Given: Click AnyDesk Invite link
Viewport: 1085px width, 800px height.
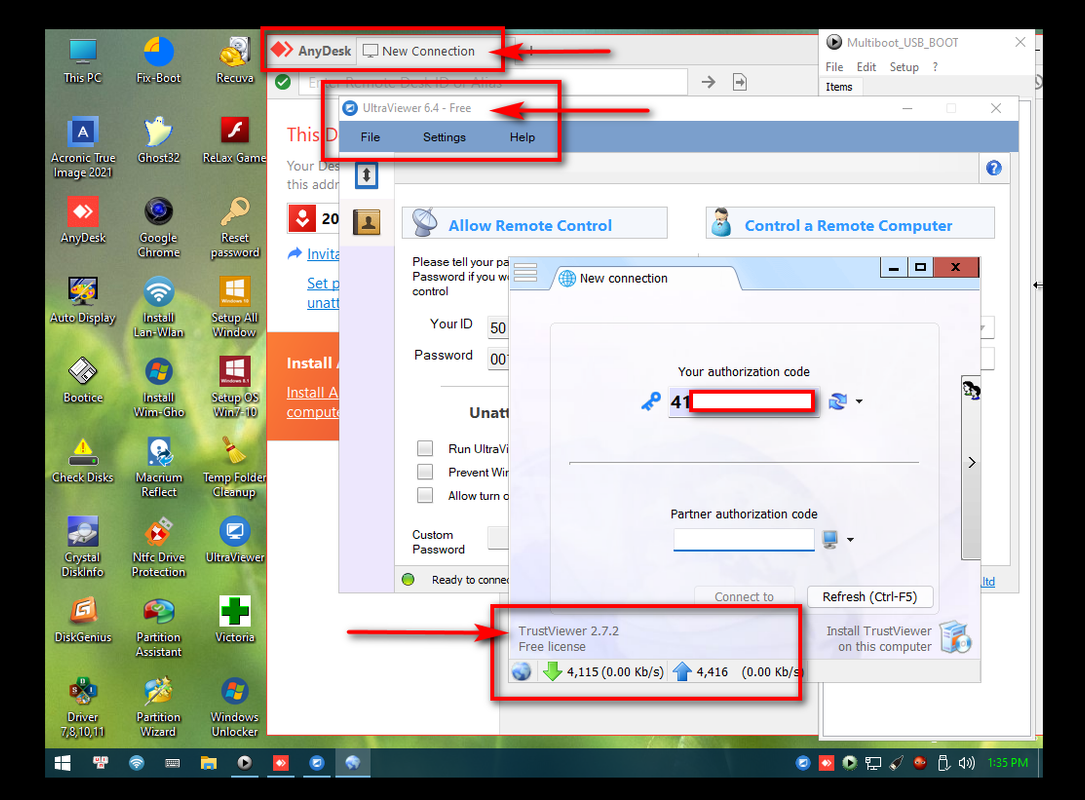Looking at the screenshot, I should tap(322, 254).
